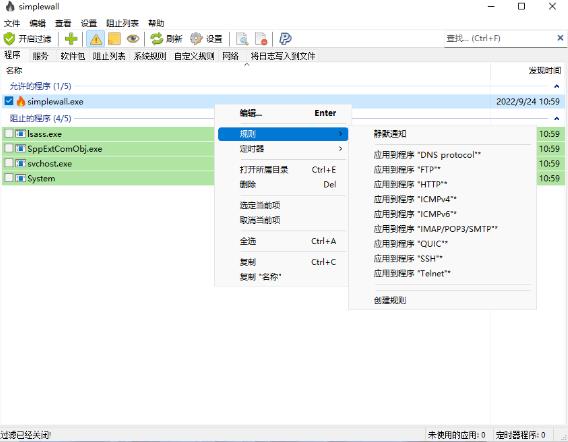
Task: Switch to the 阻止列表 tab
Action: pos(109,56)
